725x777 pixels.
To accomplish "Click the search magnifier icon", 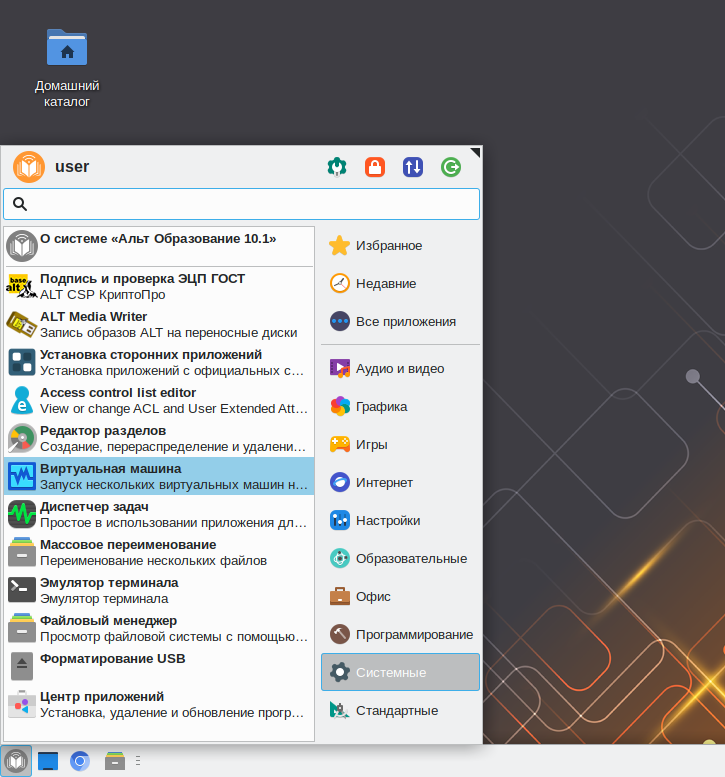I will click(20, 204).
